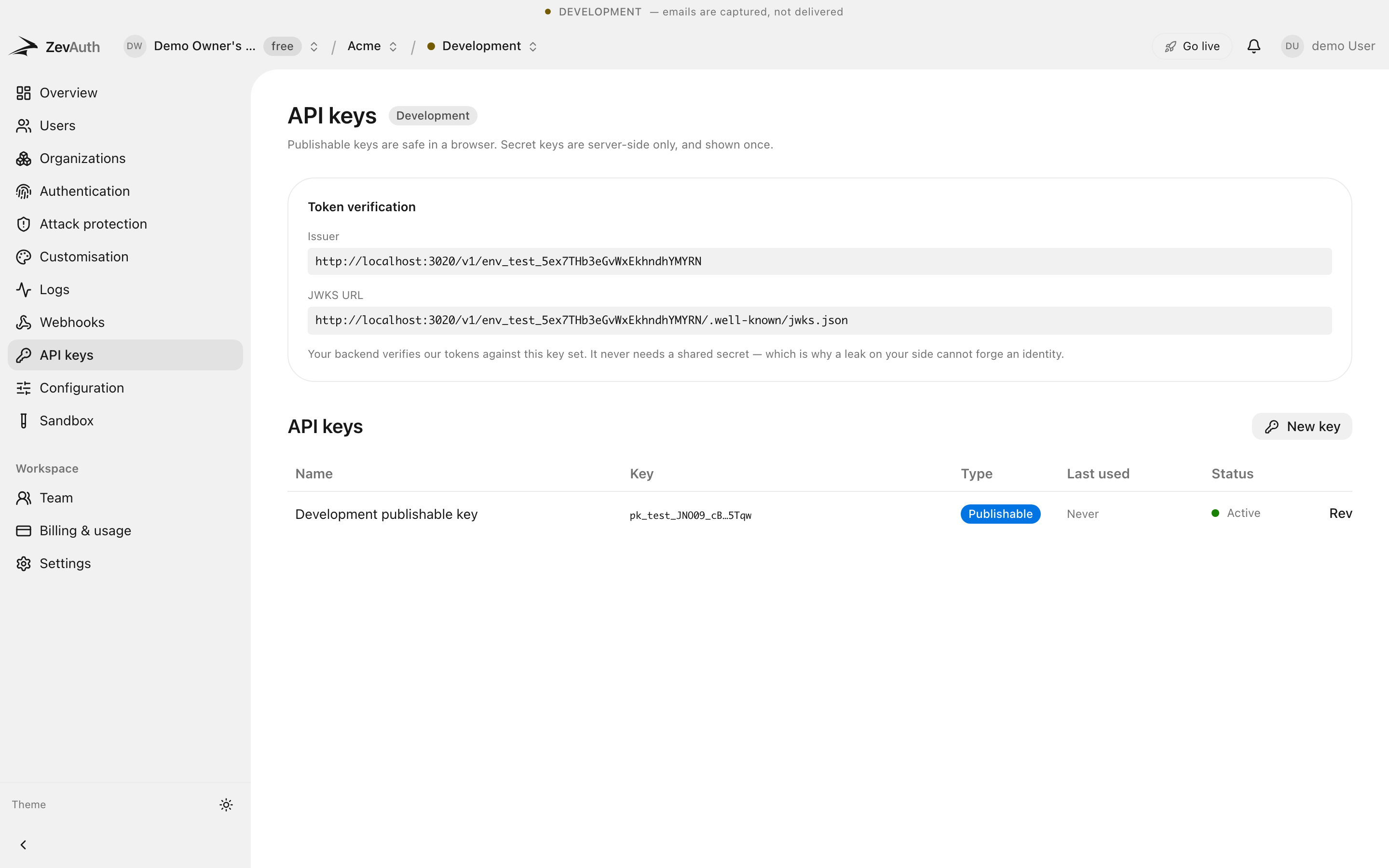
Task: Go to the API keys menu item
Action: [125, 355]
